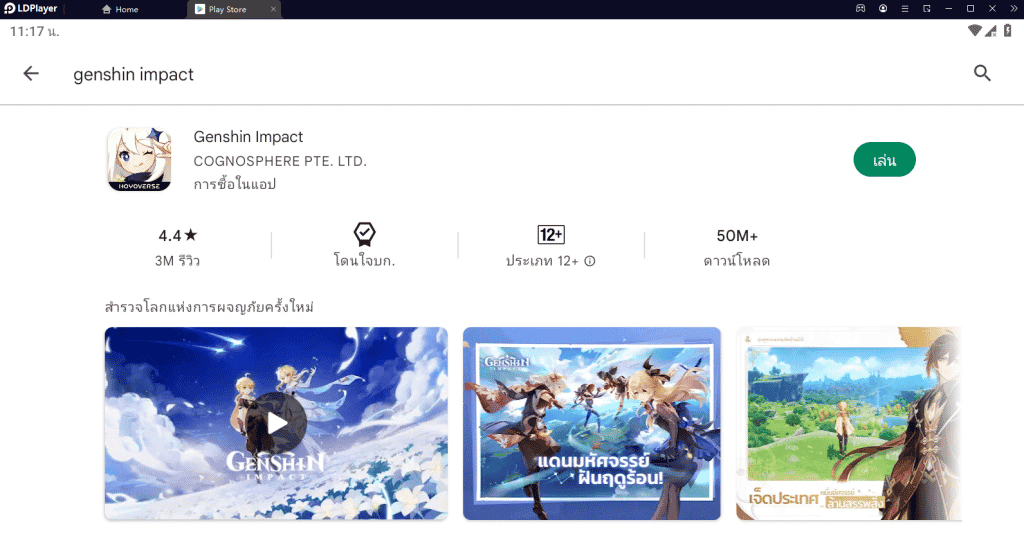This screenshot has height=547, width=1024.
Task: Click the magnifier search icon
Action: point(982,73)
